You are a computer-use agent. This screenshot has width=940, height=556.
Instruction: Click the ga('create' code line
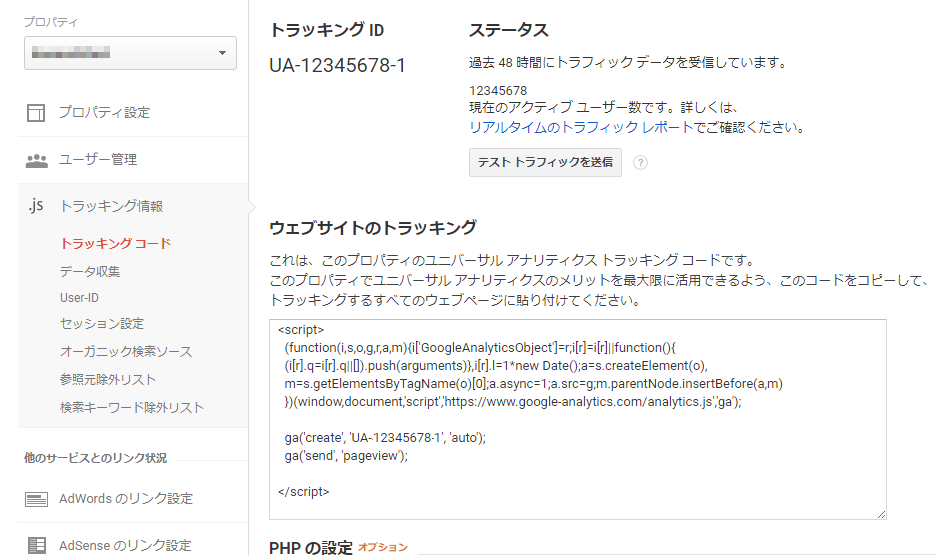385,438
